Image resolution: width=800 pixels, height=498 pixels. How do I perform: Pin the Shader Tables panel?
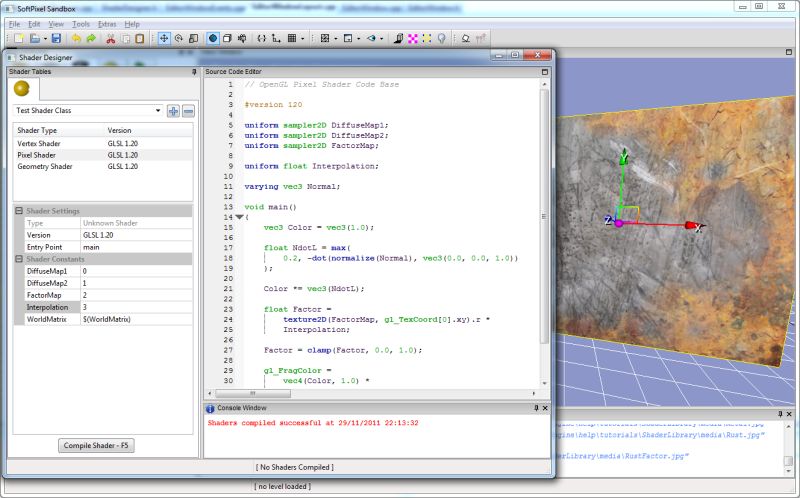click(193, 72)
